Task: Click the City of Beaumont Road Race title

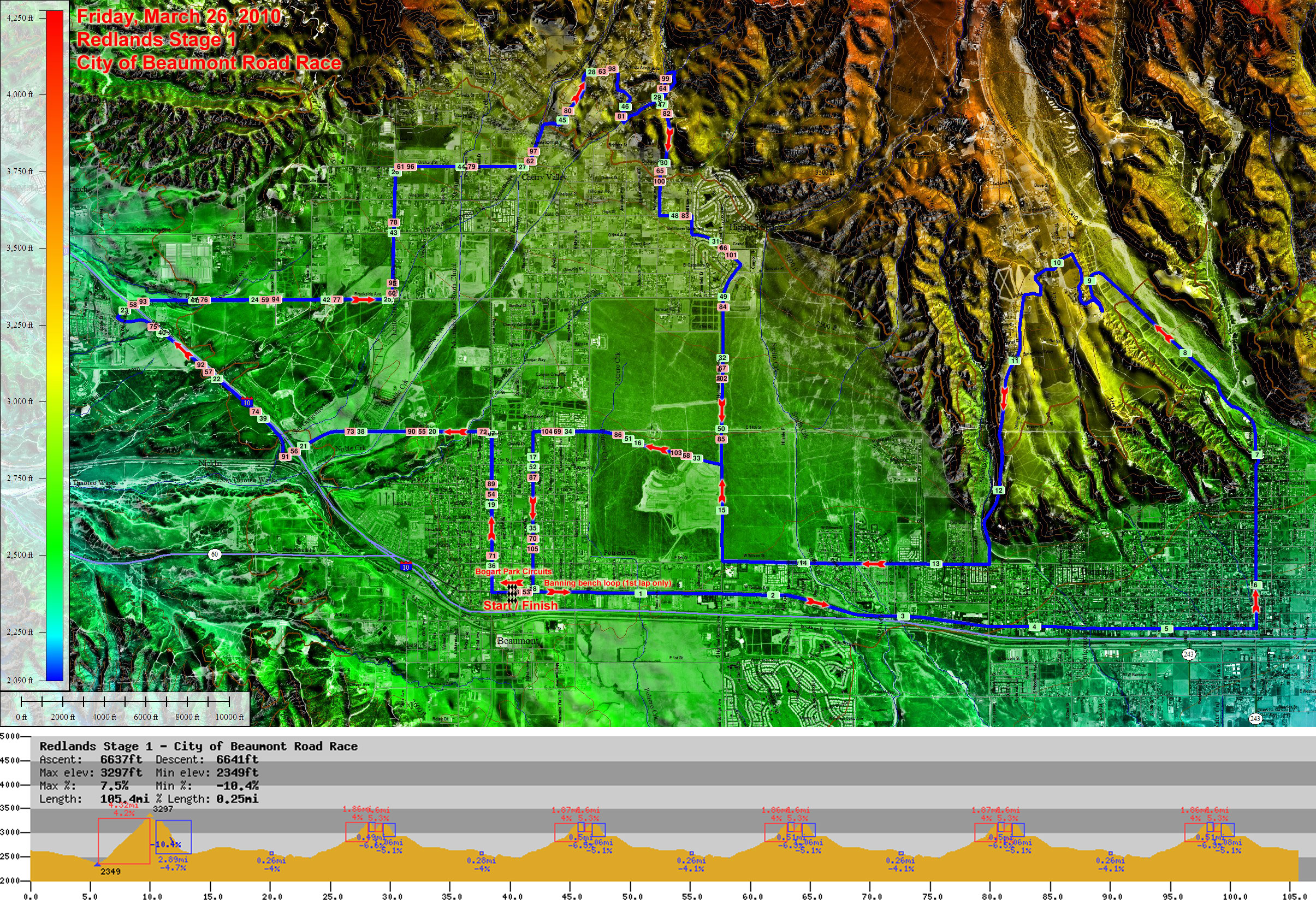Action: click(209, 63)
